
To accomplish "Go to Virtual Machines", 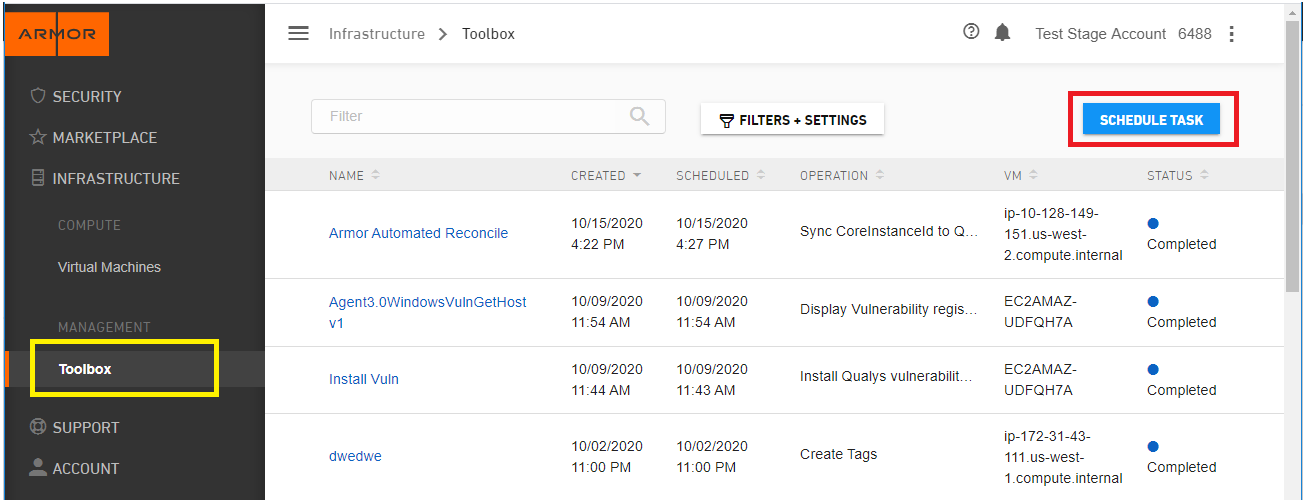I will [109, 267].
